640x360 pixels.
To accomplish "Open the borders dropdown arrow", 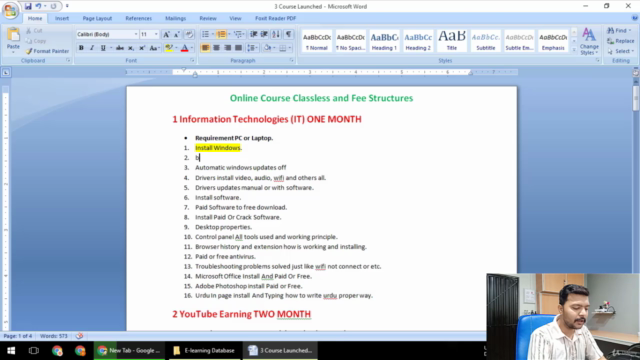I will [290, 48].
